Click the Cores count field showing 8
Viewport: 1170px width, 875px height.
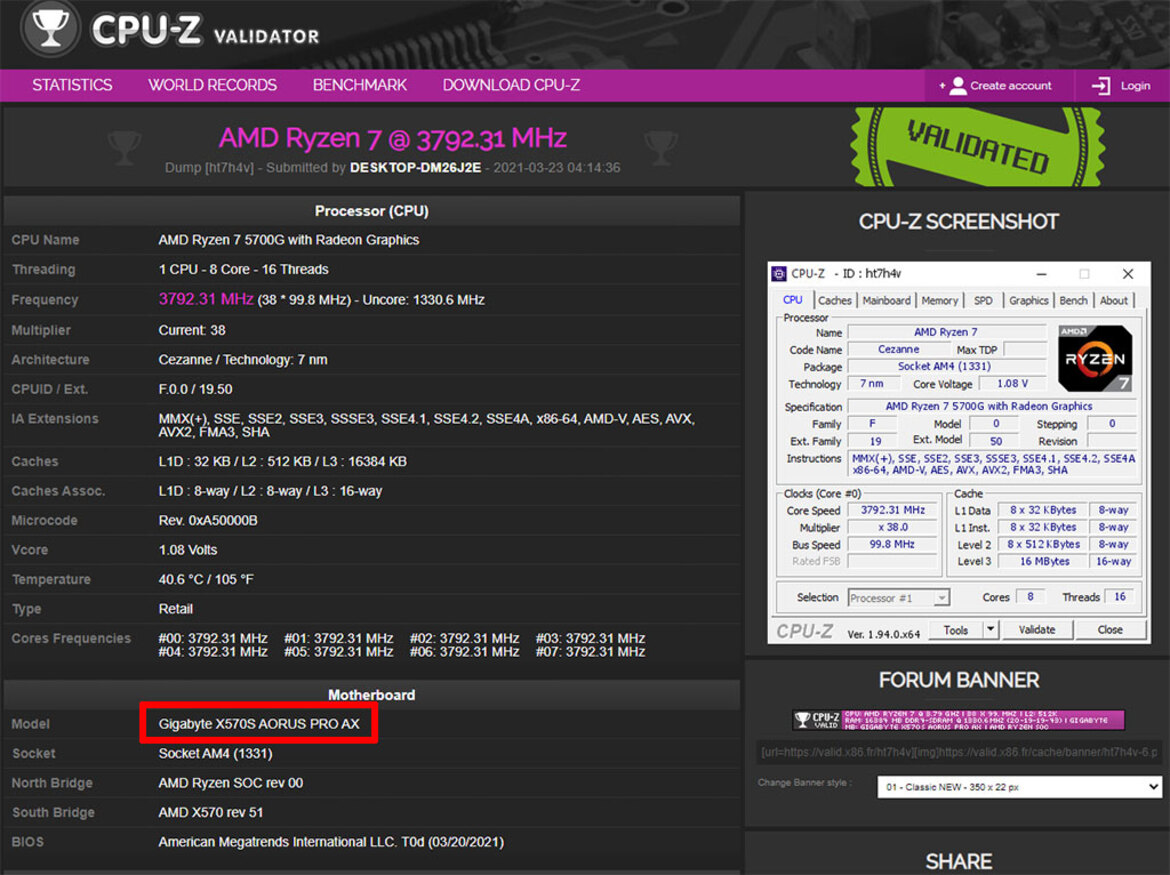[x=1030, y=597]
